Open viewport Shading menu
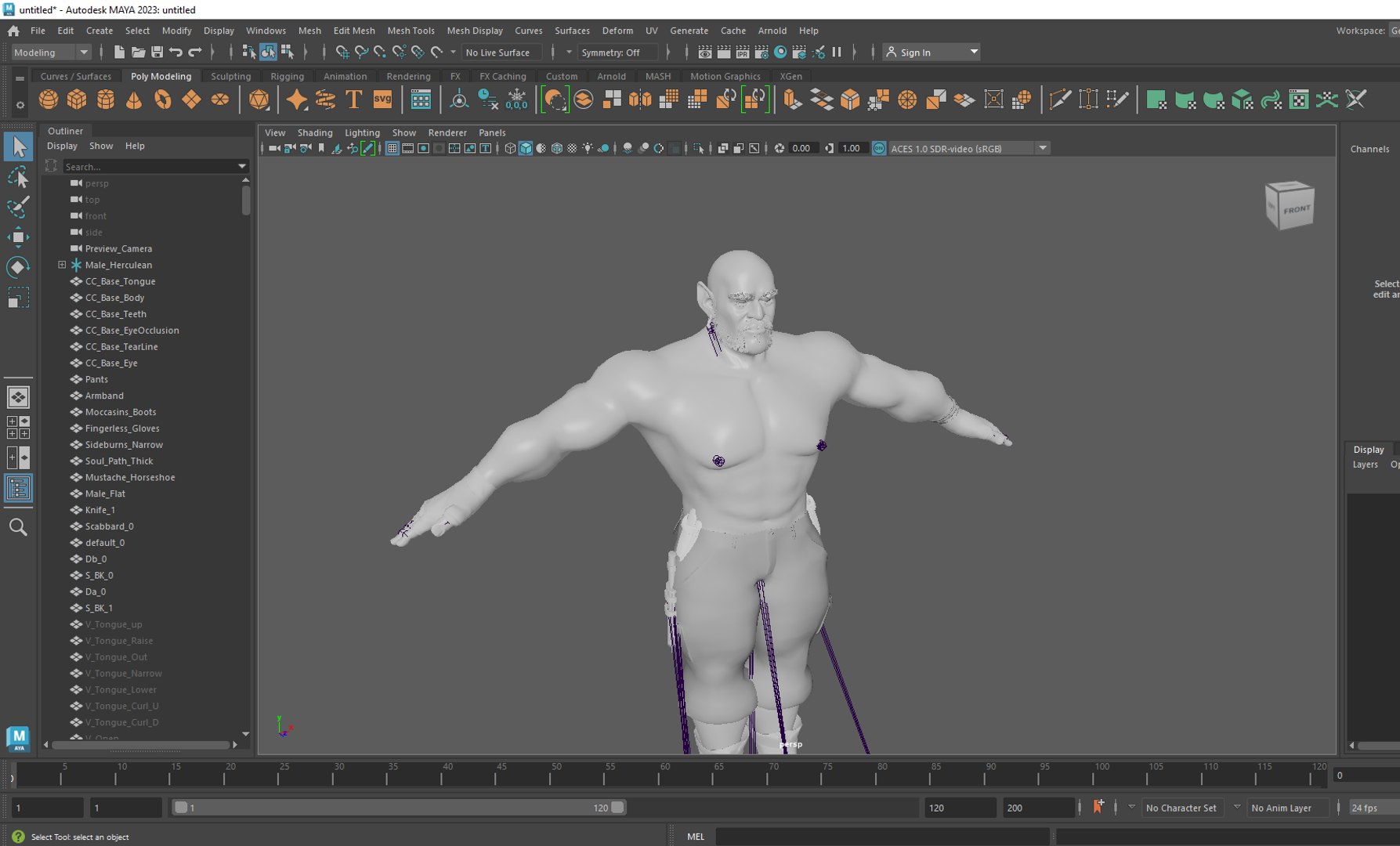 pyautogui.click(x=315, y=132)
